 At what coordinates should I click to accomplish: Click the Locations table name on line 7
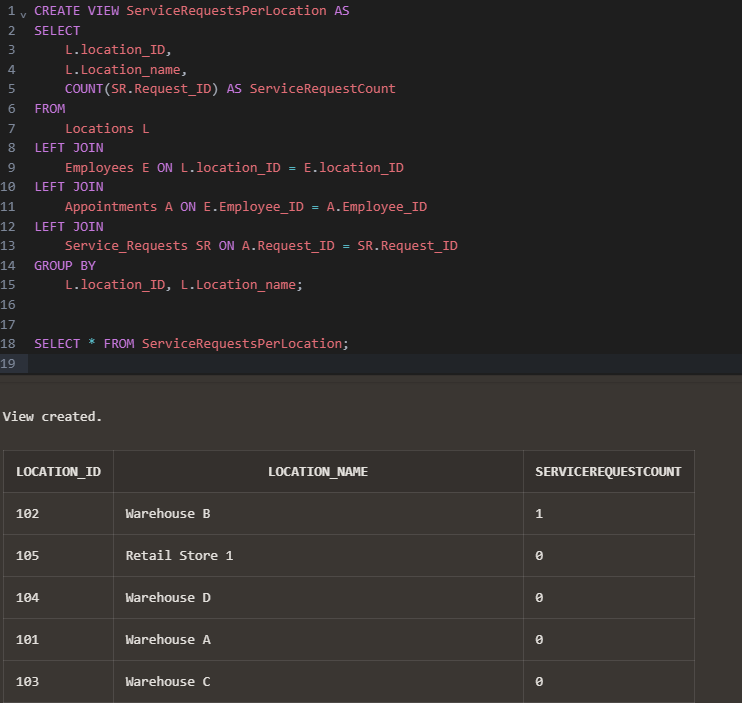pos(99,129)
